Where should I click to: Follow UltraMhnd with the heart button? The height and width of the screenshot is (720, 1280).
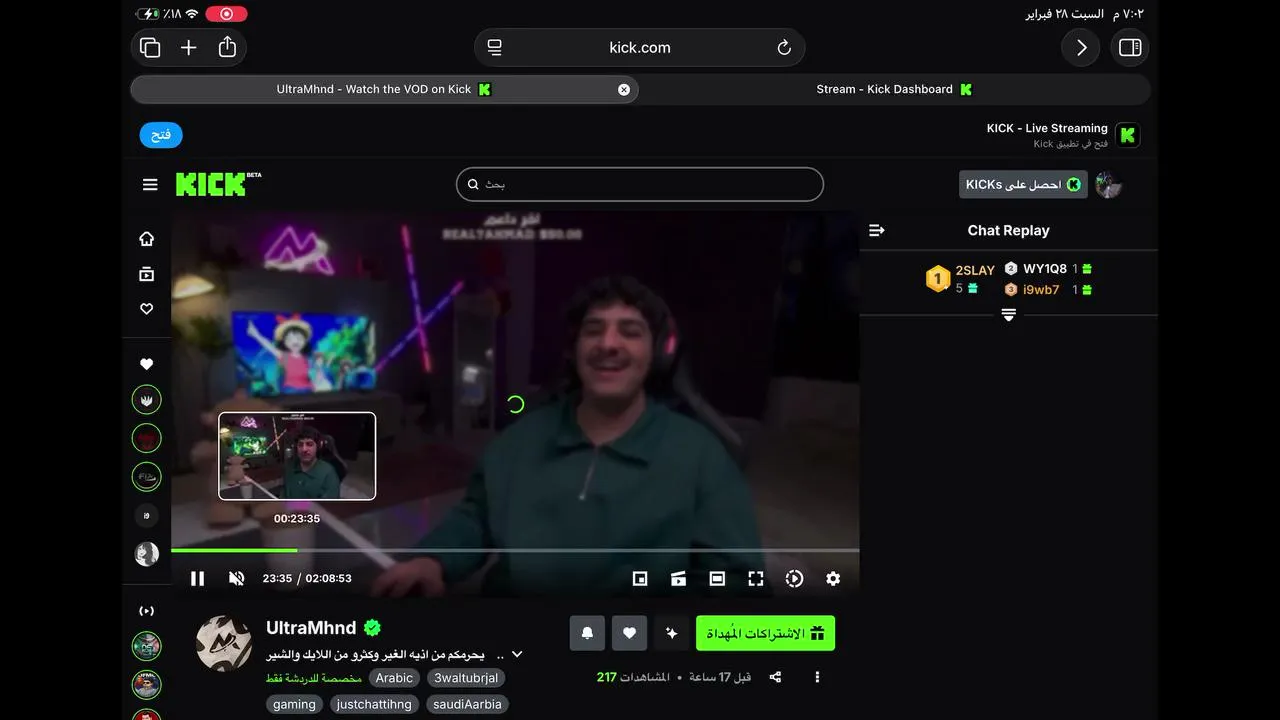(x=629, y=633)
